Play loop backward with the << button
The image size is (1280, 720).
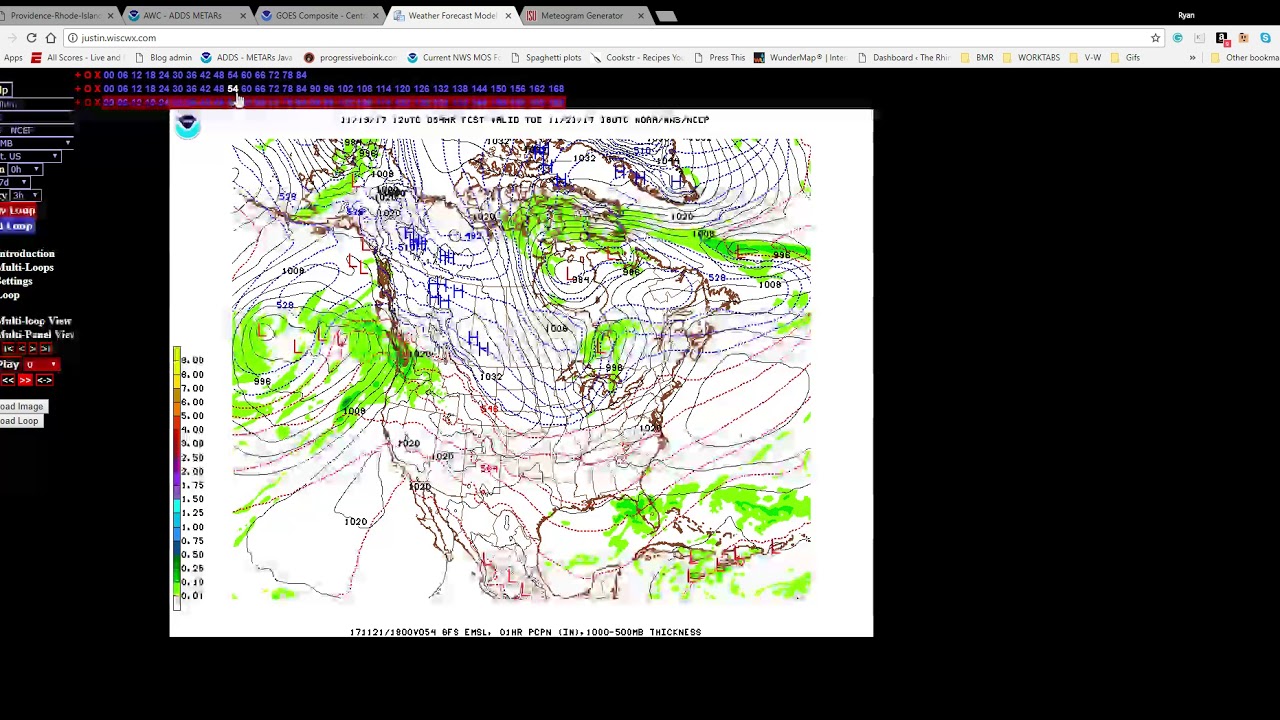pyautogui.click(x=8, y=380)
